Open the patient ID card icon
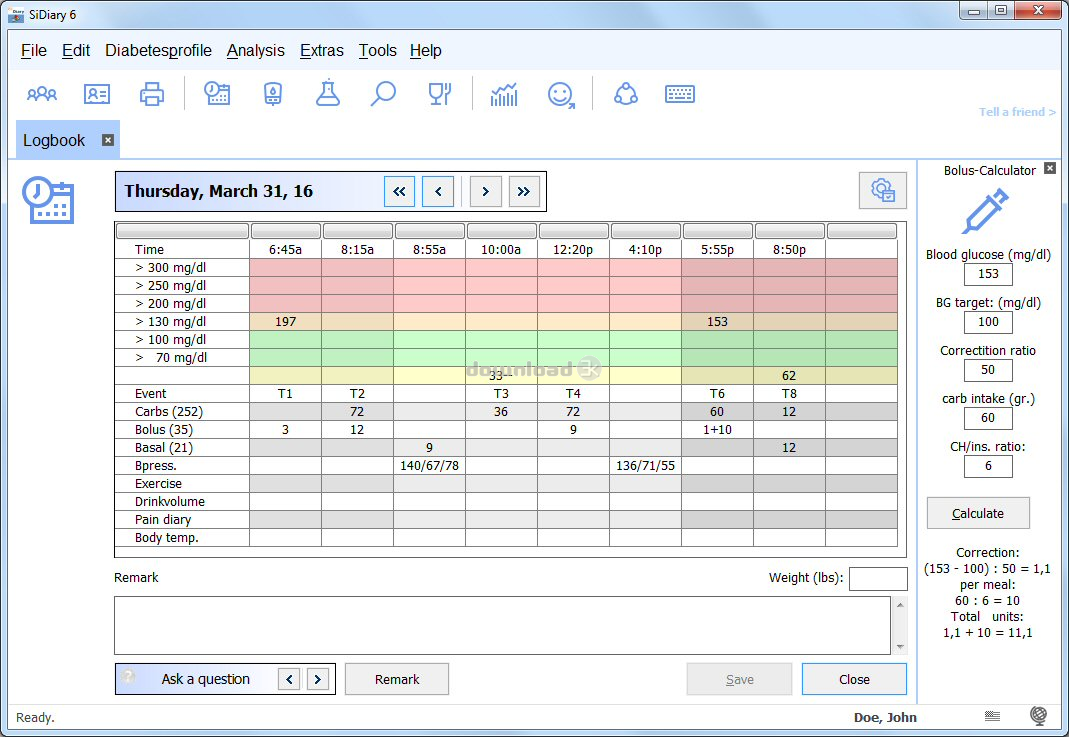This screenshot has height=737, width=1069. point(97,95)
